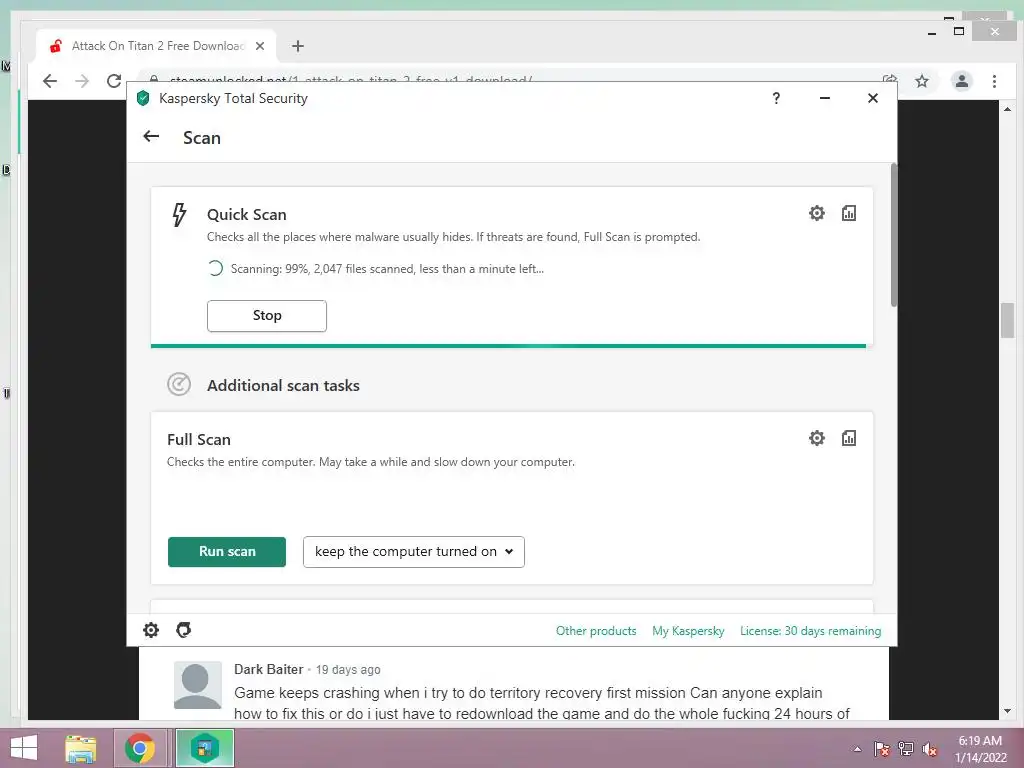Click '19 days ago' comment timestamp
This screenshot has width=1024, height=768.
point(348,669)
